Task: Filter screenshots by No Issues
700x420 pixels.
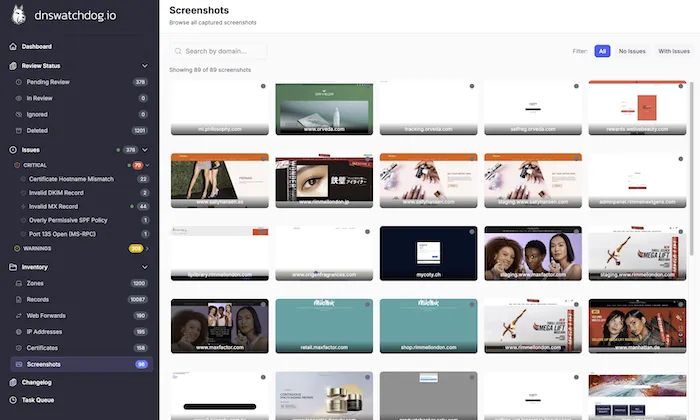Action: pyautogui.click(x=632, y=51)
